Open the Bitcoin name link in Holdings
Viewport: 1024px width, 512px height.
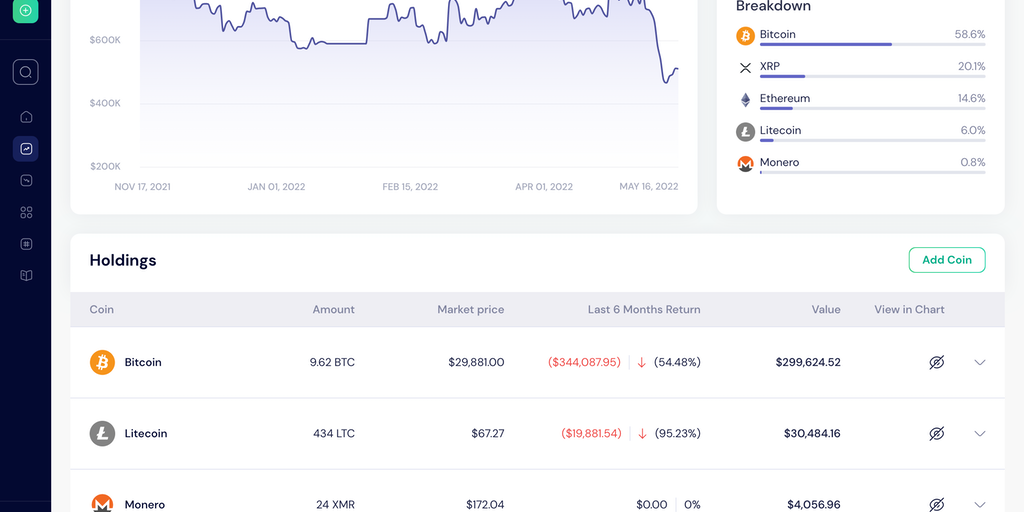pyautogui.click(x=143, y=362)
